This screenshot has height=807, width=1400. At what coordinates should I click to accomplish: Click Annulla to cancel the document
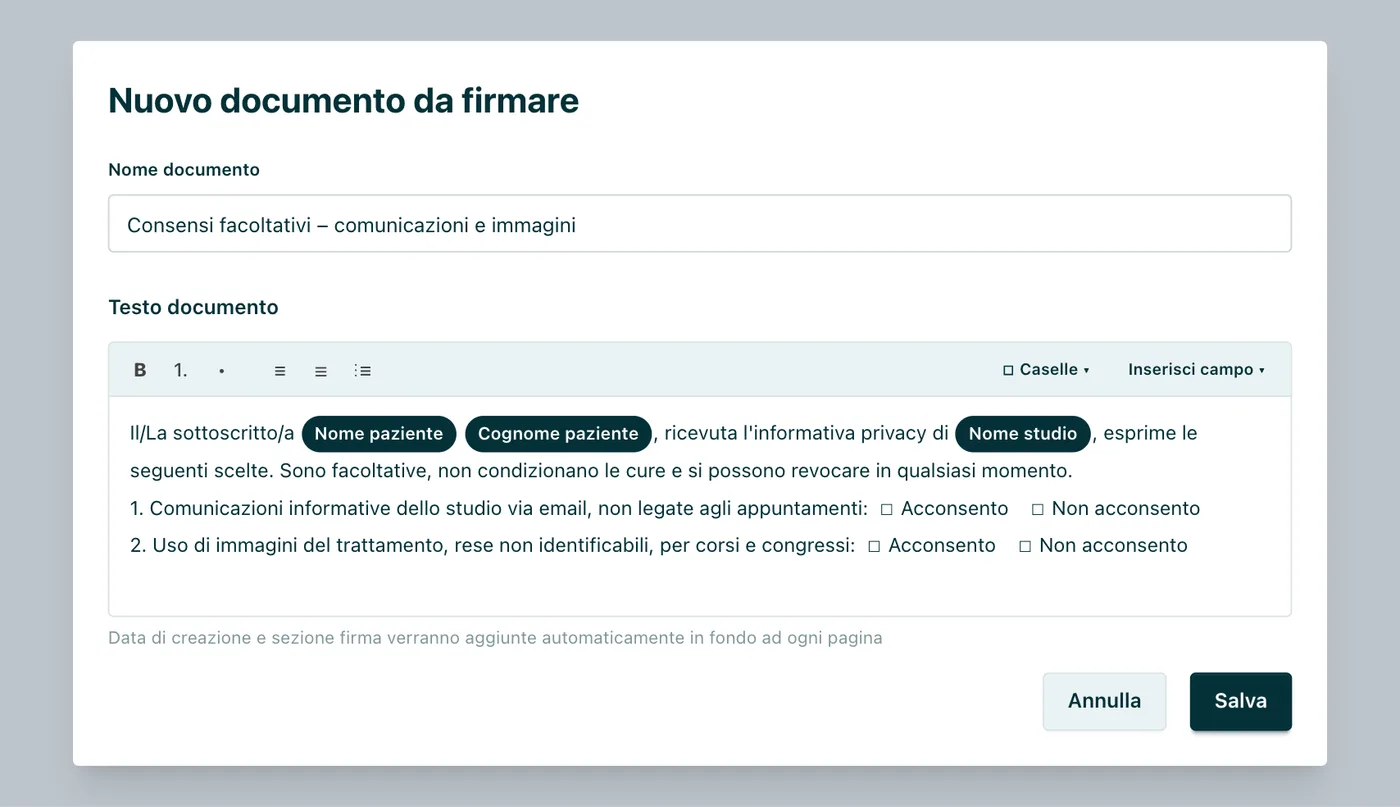pos(1104,701)
